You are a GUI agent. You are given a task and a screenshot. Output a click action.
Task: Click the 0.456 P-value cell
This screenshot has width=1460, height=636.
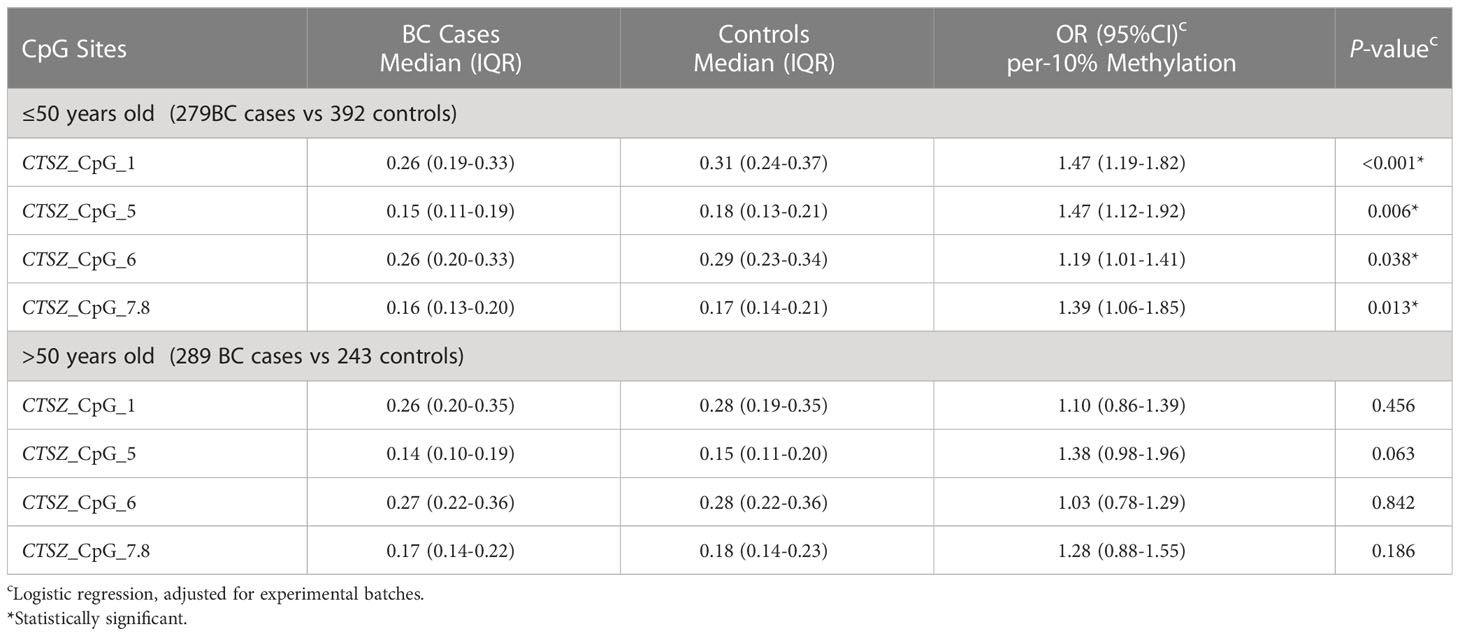click(1393, 405)
